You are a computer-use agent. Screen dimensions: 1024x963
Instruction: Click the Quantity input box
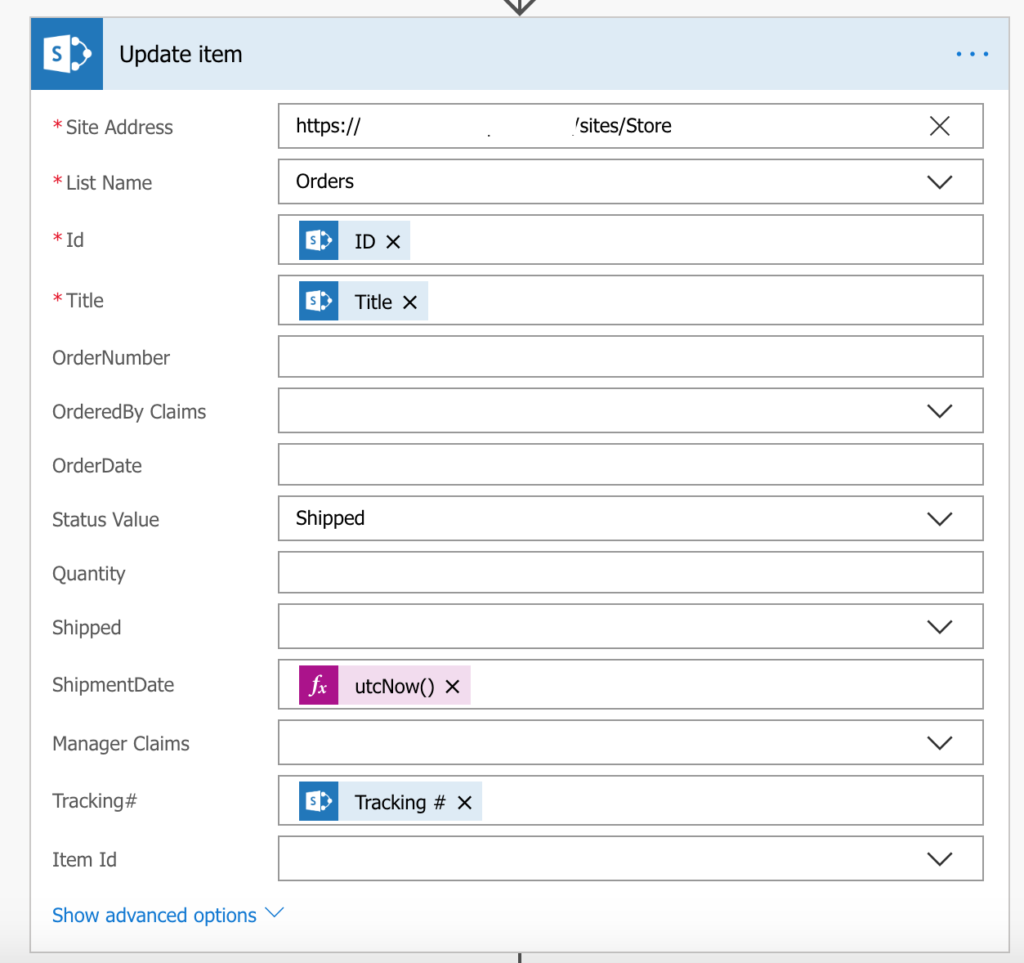coord(630,573)
